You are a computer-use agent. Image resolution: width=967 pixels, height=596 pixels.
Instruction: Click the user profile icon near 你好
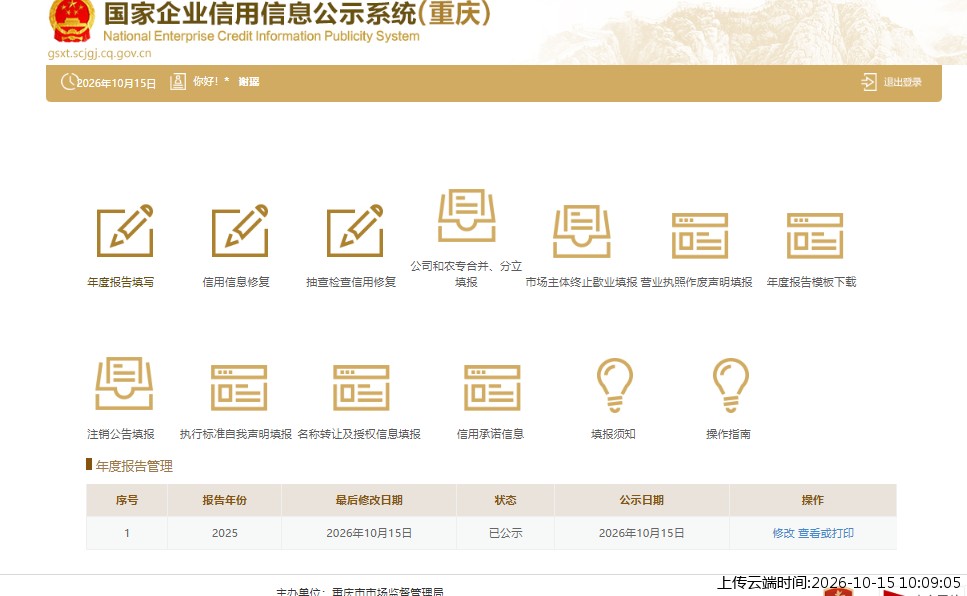click(178, 81)
